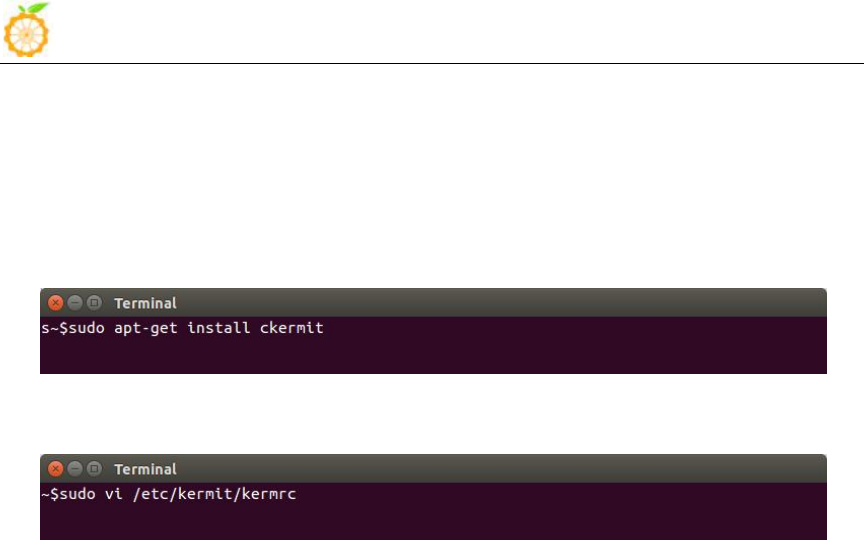Screen dimensions: 864x540
Task: Focus empty area below the vi command
Action: click(x=432, y=522)
